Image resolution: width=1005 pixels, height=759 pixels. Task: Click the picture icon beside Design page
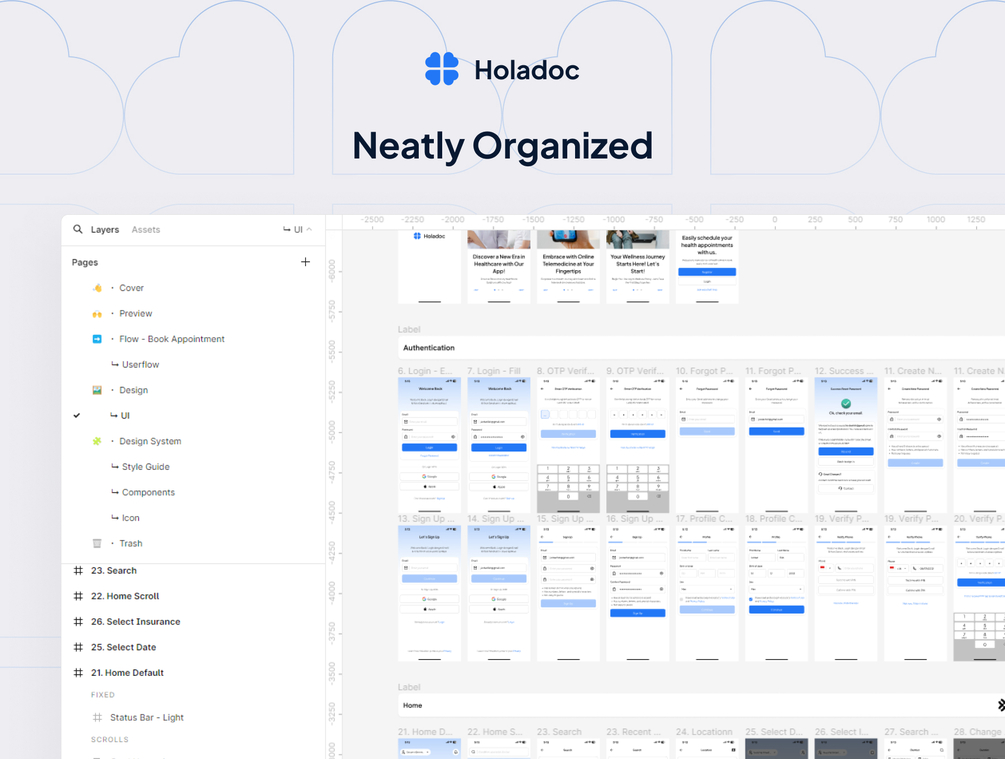(x=97, y=390)
